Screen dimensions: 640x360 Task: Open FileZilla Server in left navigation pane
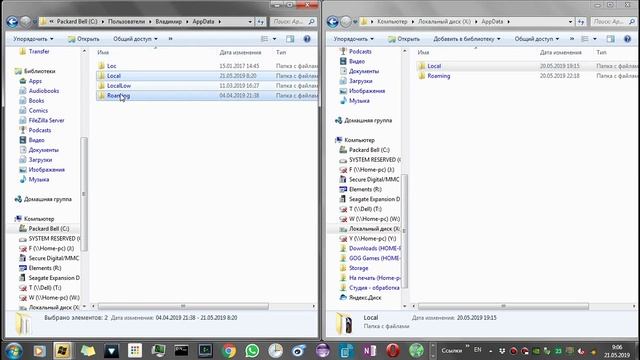tap(46, 120)
